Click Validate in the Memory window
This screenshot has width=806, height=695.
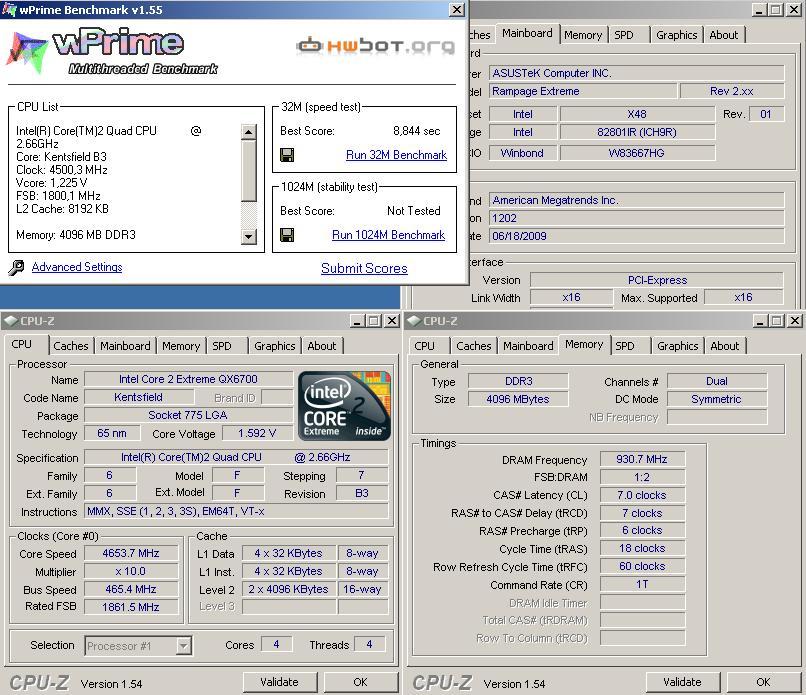click(x=683, y=682)
